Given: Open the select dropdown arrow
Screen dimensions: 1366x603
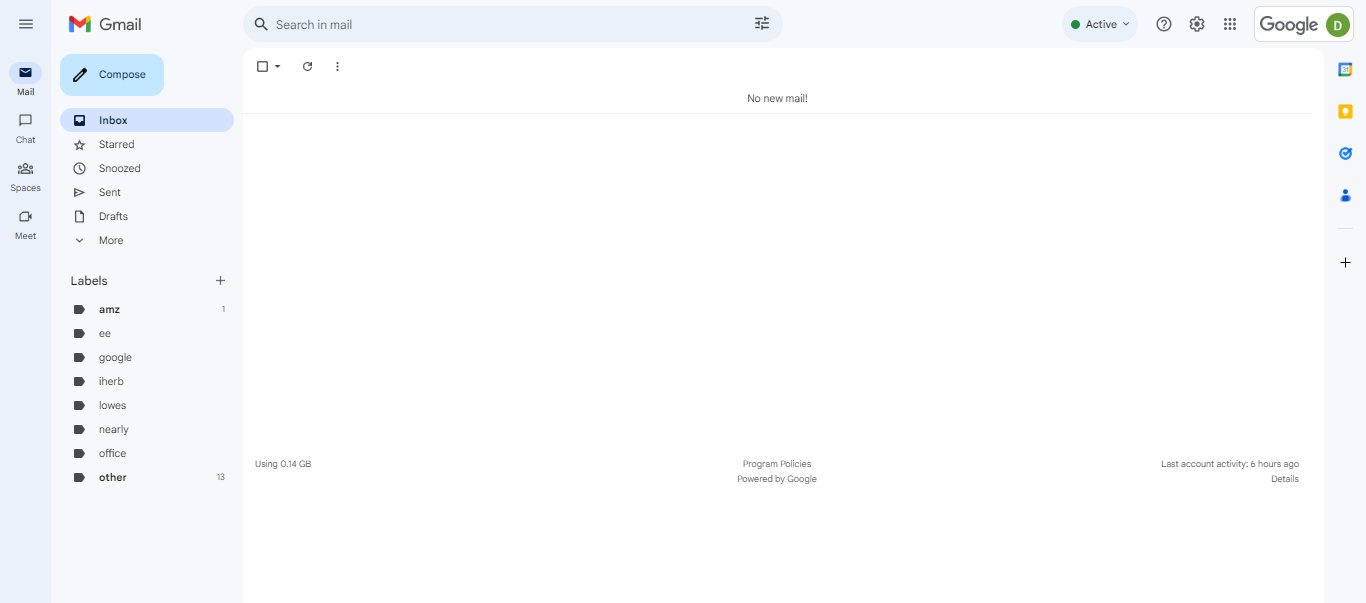Looking at the screenshot, I should click(278, 67).
